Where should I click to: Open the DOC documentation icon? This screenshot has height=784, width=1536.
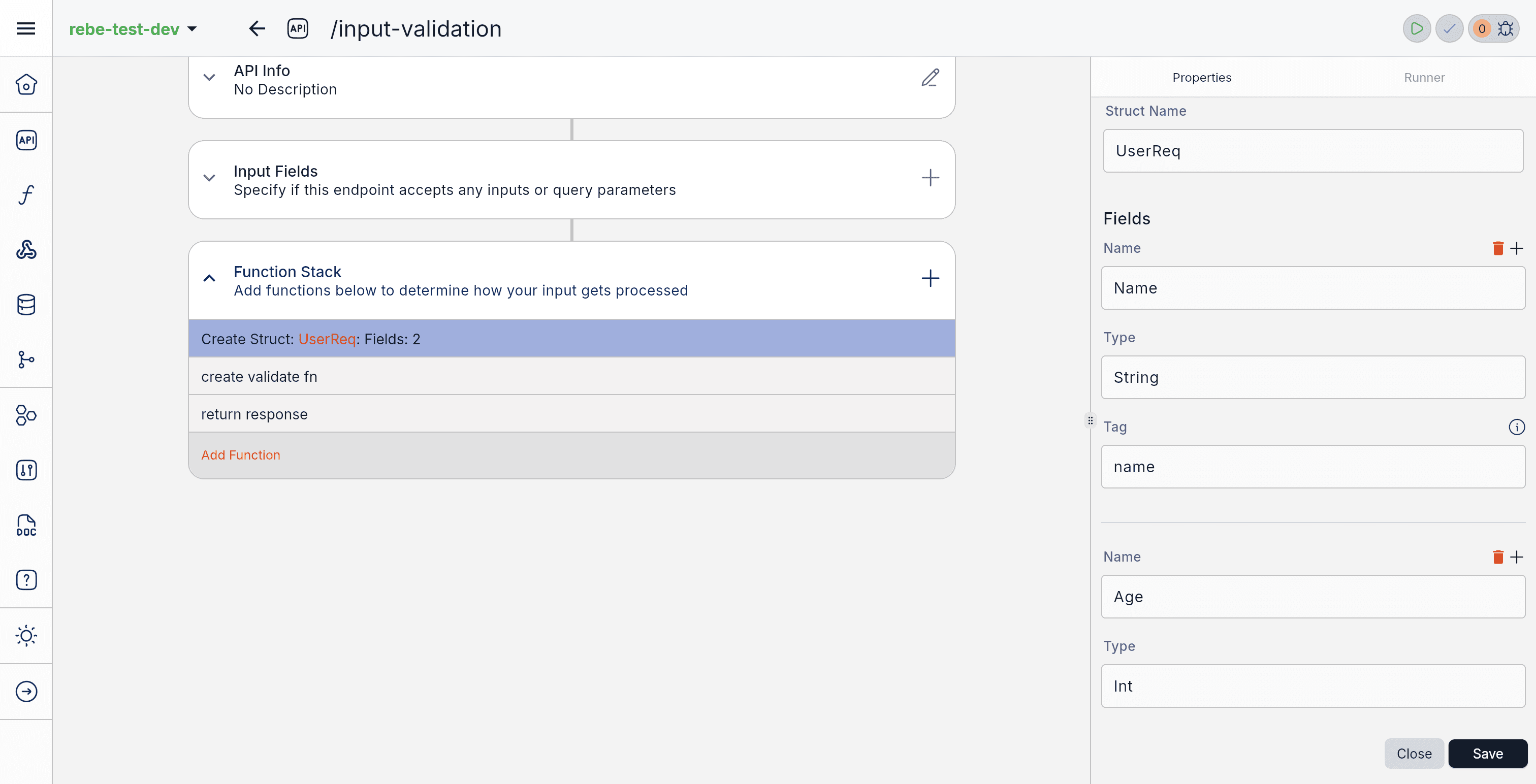click(26, 525)
